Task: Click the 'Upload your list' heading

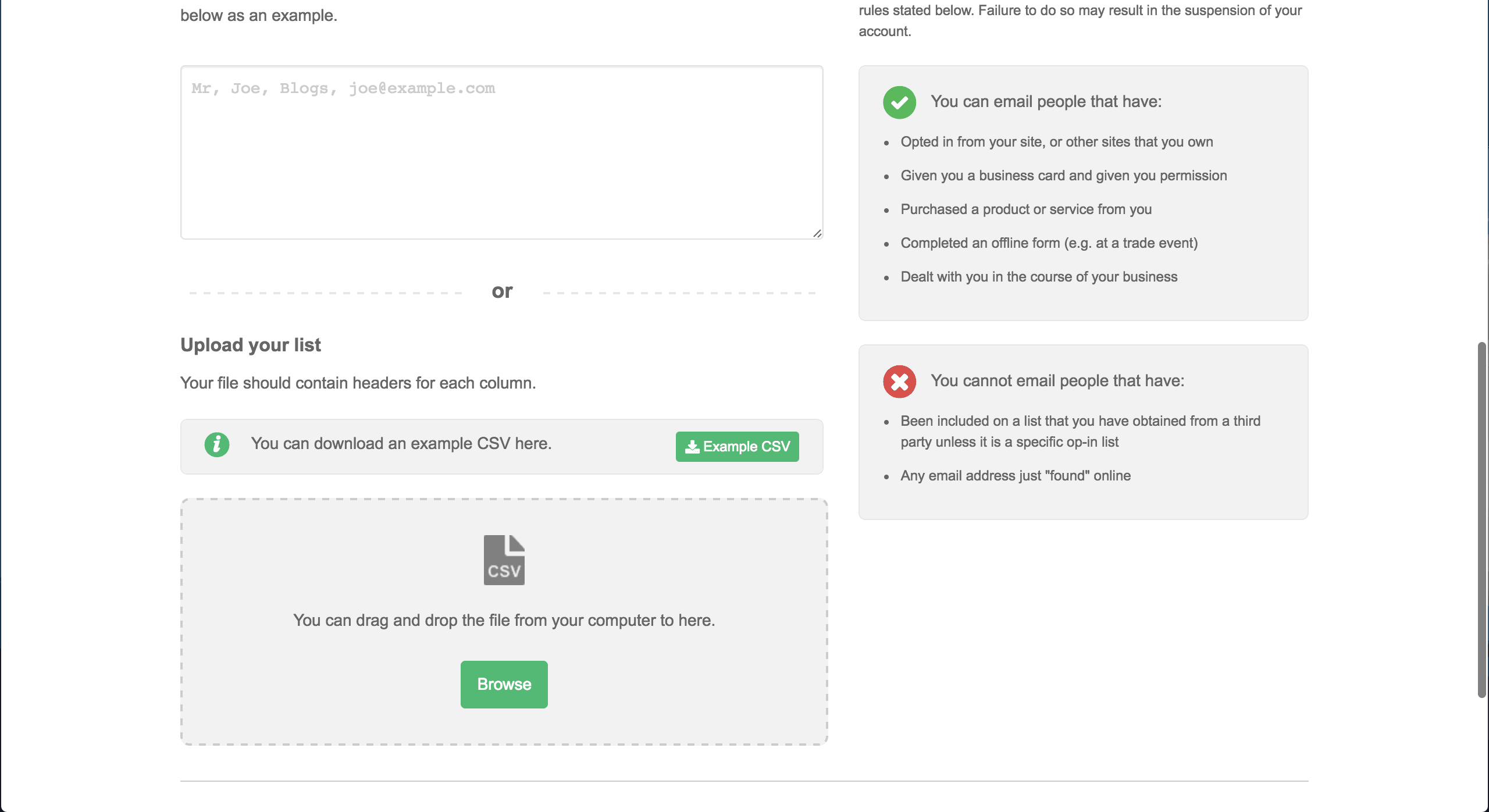Action: tap(251, 345)
